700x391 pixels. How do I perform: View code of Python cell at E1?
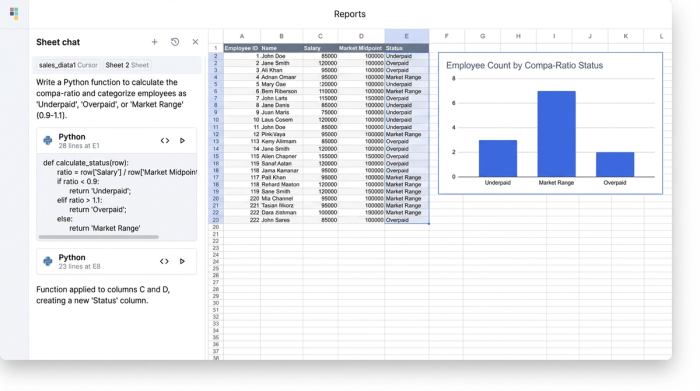coord(165,141)
